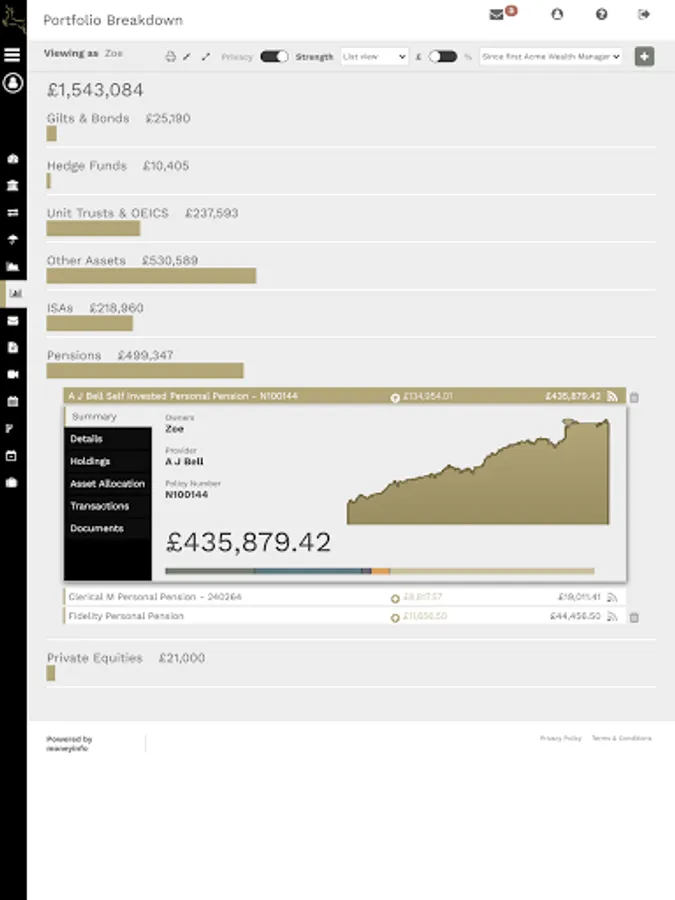This screenshot has width=675, height=900.
Task: Click the feed icon on Fidelity row
Action: pos(612,616)
